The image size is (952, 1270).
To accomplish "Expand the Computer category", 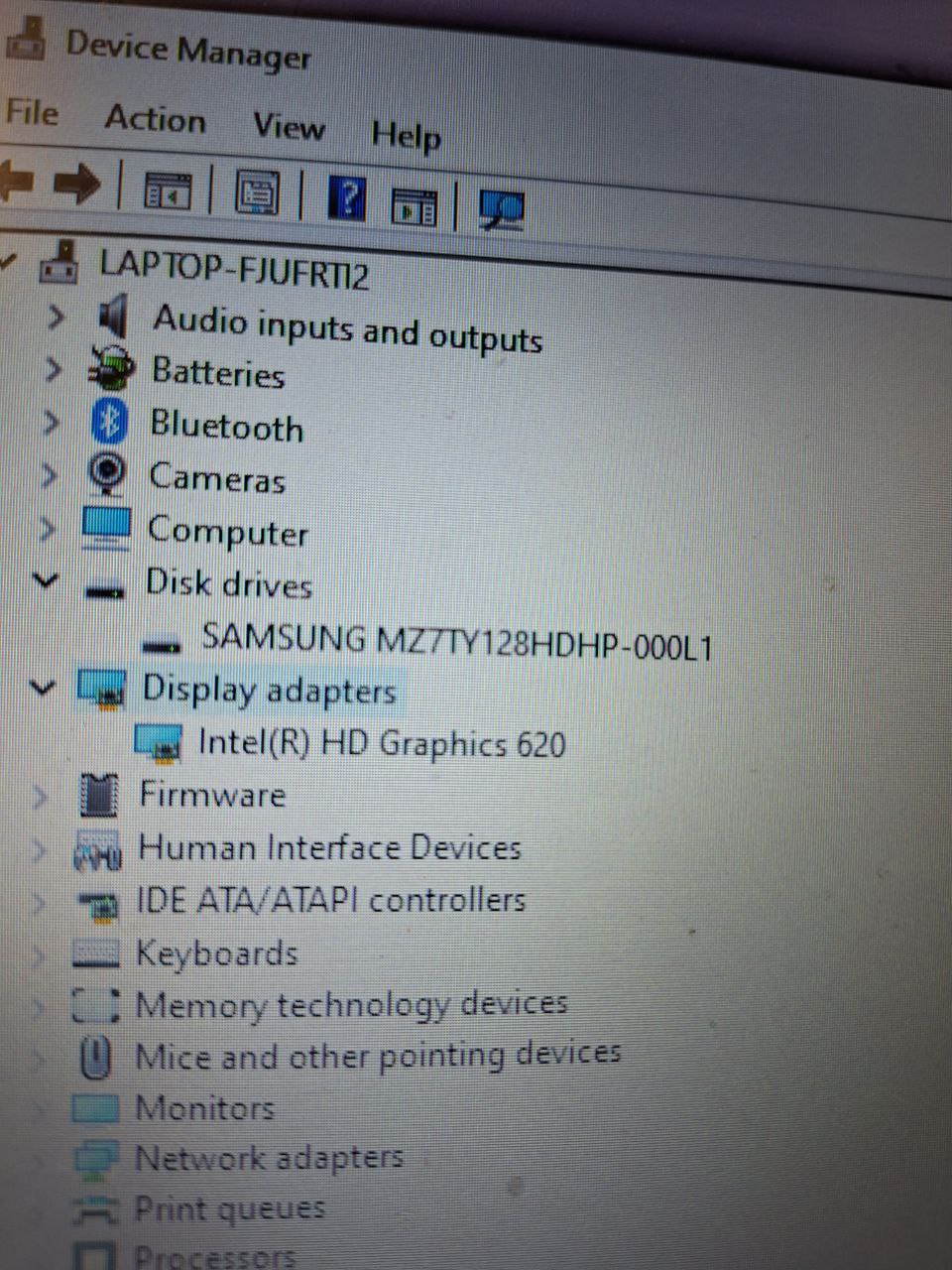I will 47,528.
